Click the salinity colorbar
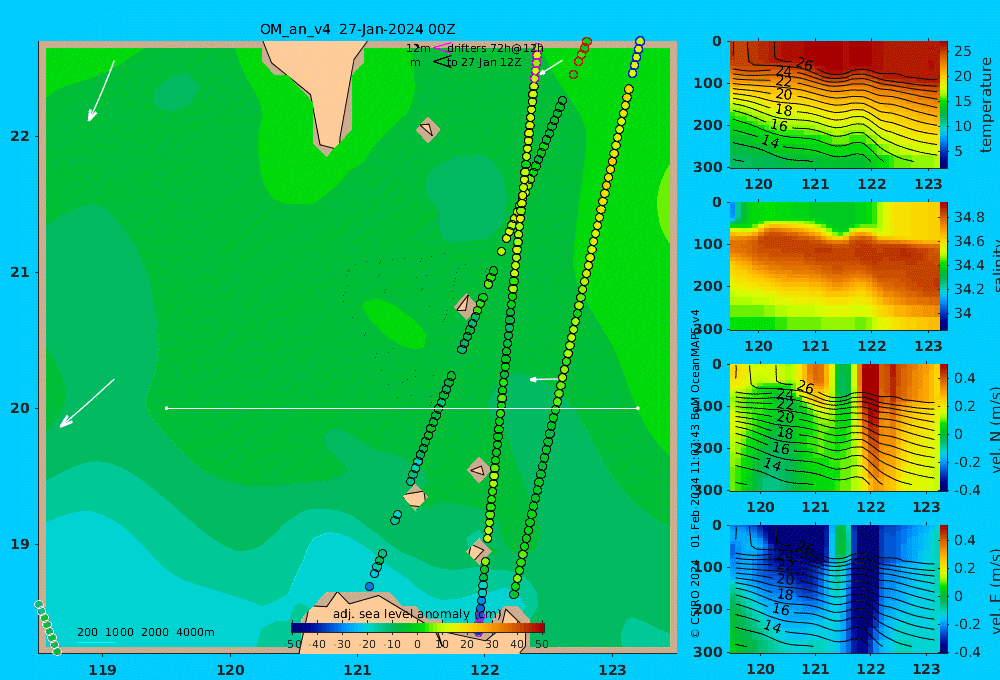 pyautogui.click(x=944, y=267)
